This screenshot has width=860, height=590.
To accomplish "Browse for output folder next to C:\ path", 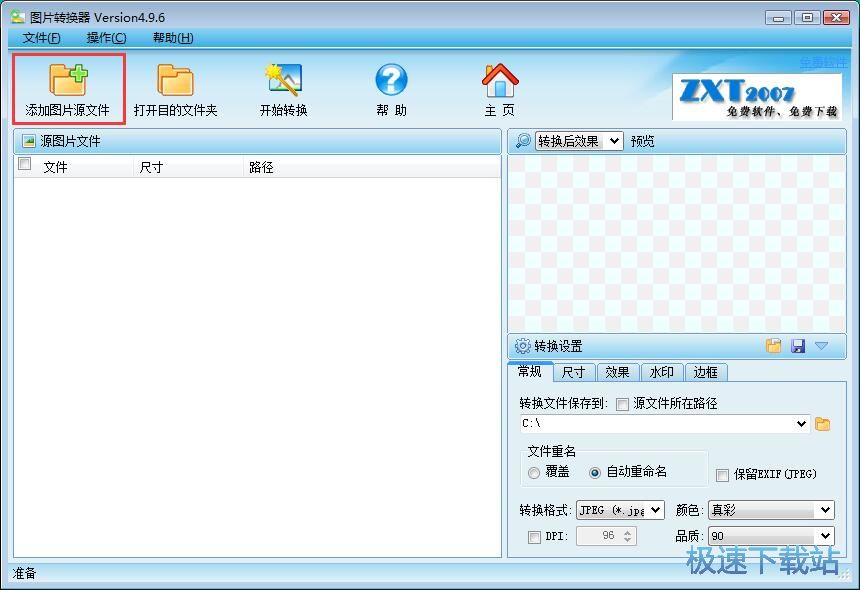I will point(820,424).
